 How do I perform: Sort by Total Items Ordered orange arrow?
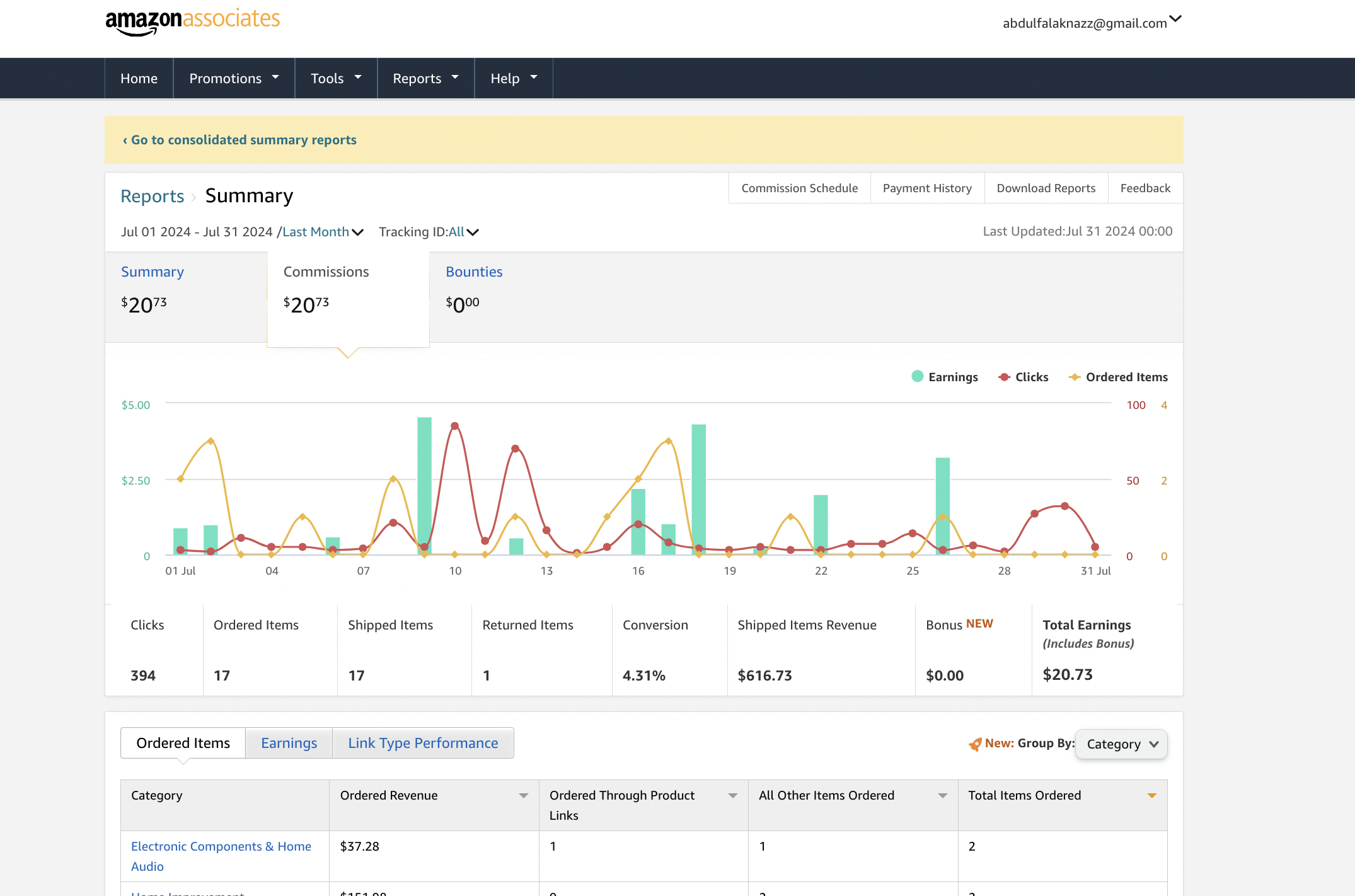(x=1151, y=796)
